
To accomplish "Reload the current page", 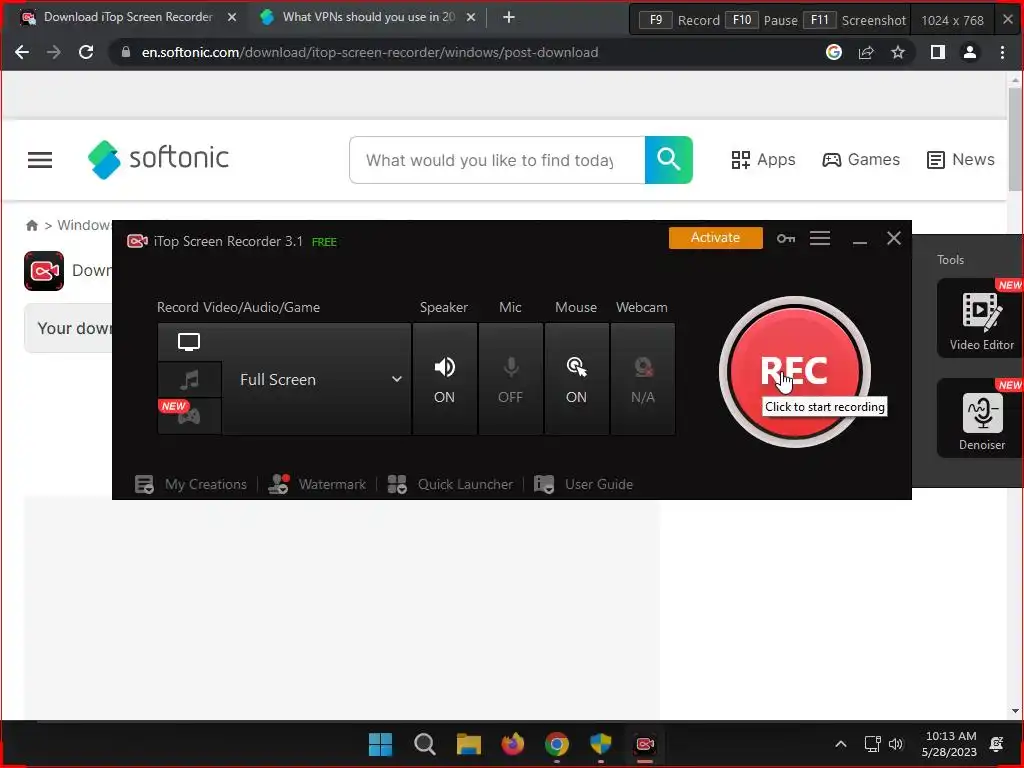I will pyautogui.click(x=86, y=52).
